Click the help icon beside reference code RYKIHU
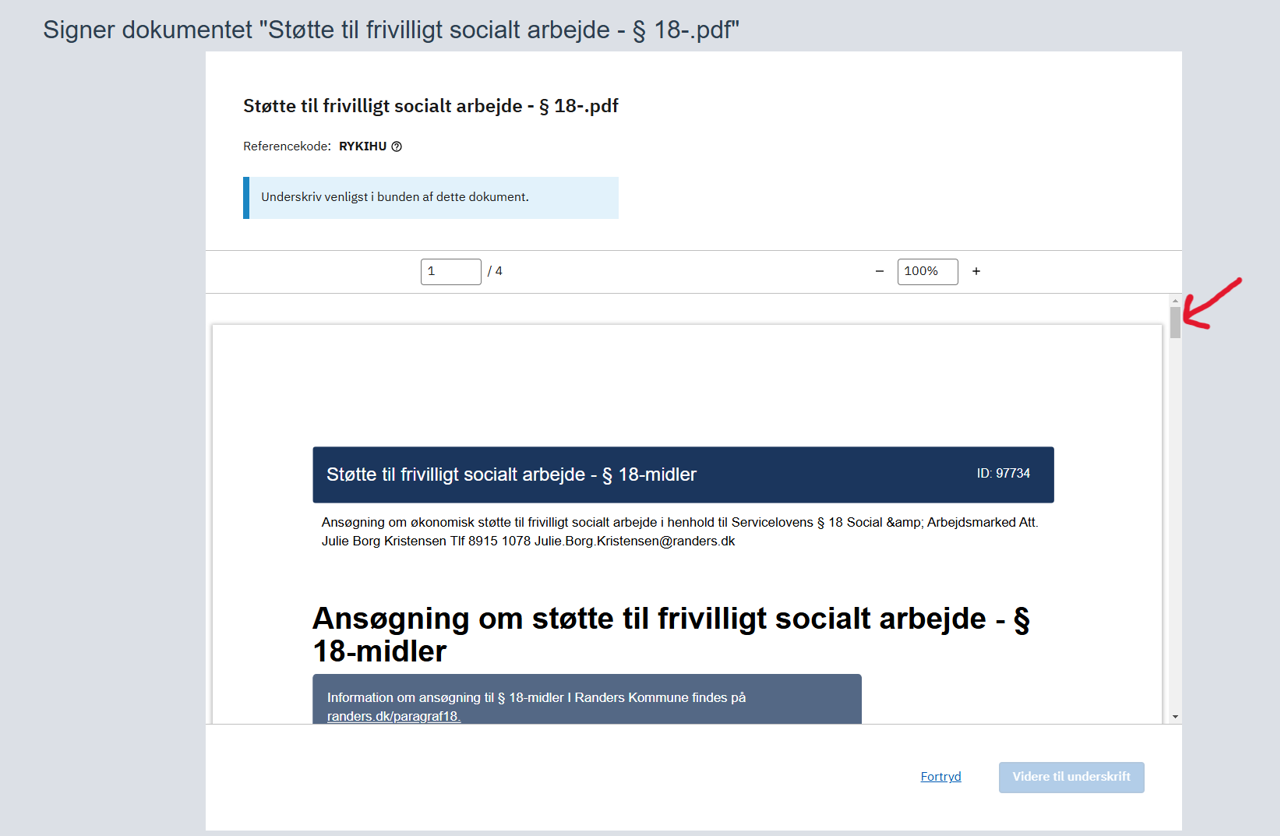The image size is (1280, 836). (x=397, y=147)
